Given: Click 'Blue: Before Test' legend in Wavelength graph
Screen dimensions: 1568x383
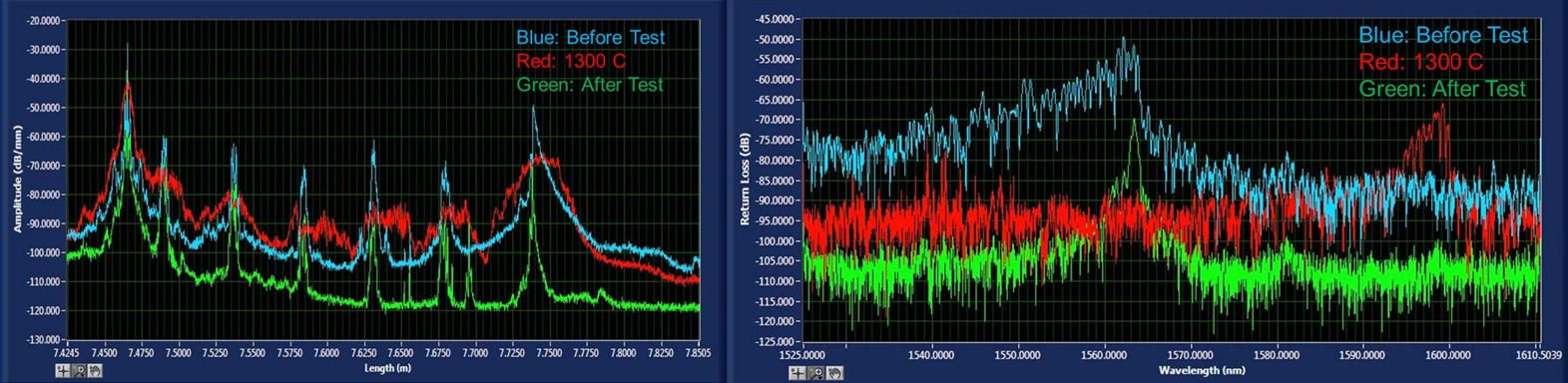Looking at the screenshot, I should point(1443,35).
